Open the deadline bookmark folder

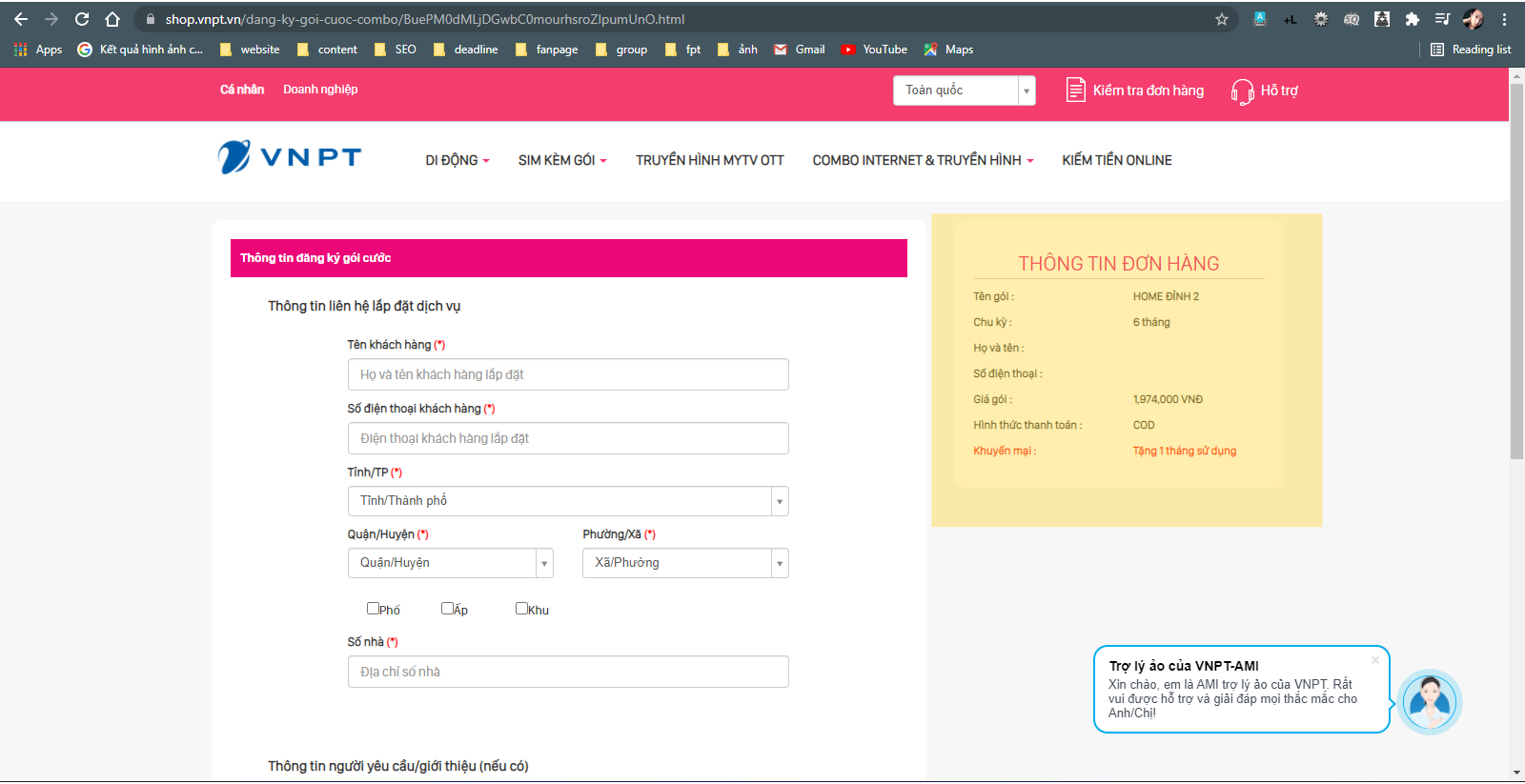(x=466, y=50)
